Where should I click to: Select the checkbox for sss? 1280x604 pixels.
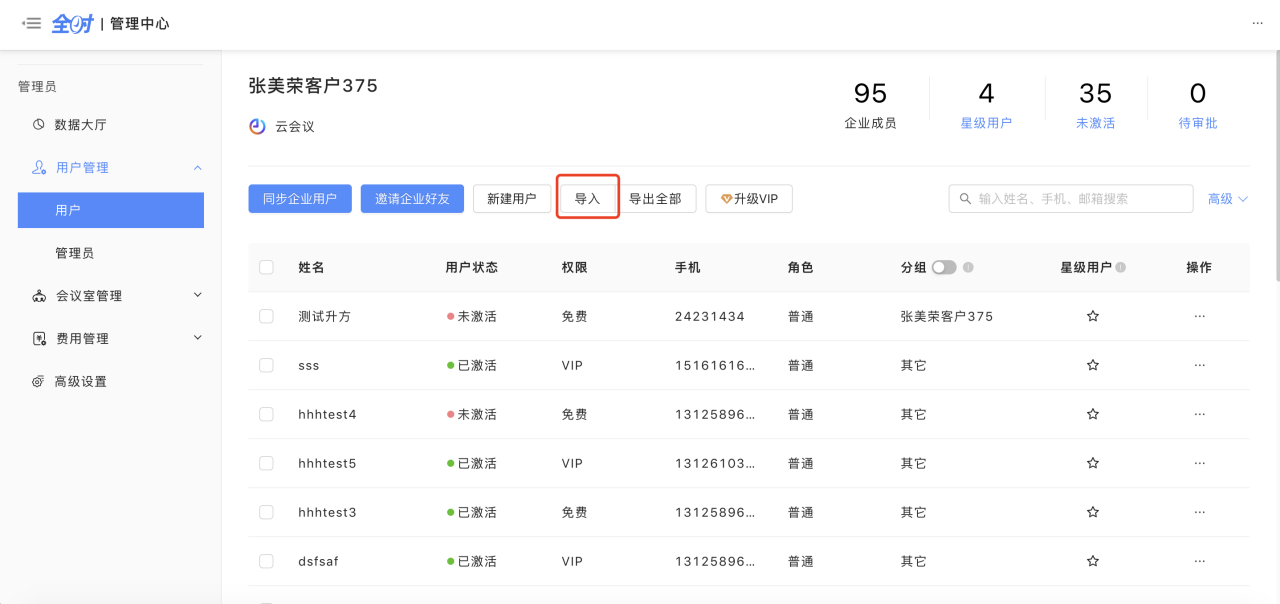tap(266, 365)
